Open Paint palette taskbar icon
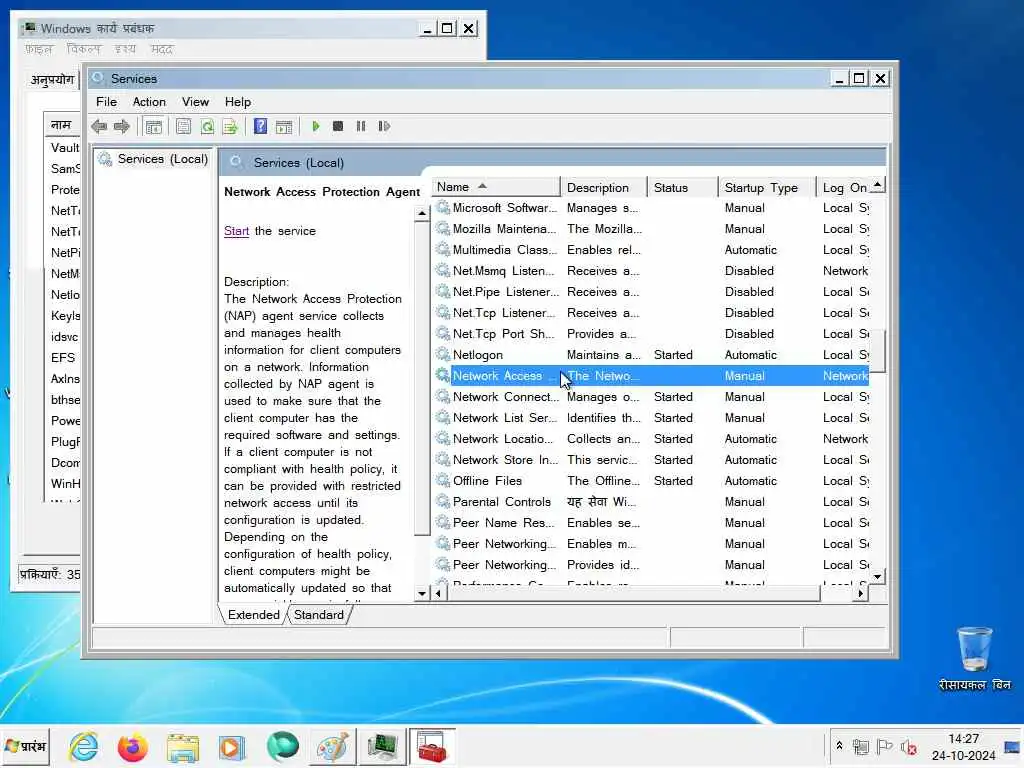The height and width of the screenshot is (768, 1024). click(x=332, y=747)
